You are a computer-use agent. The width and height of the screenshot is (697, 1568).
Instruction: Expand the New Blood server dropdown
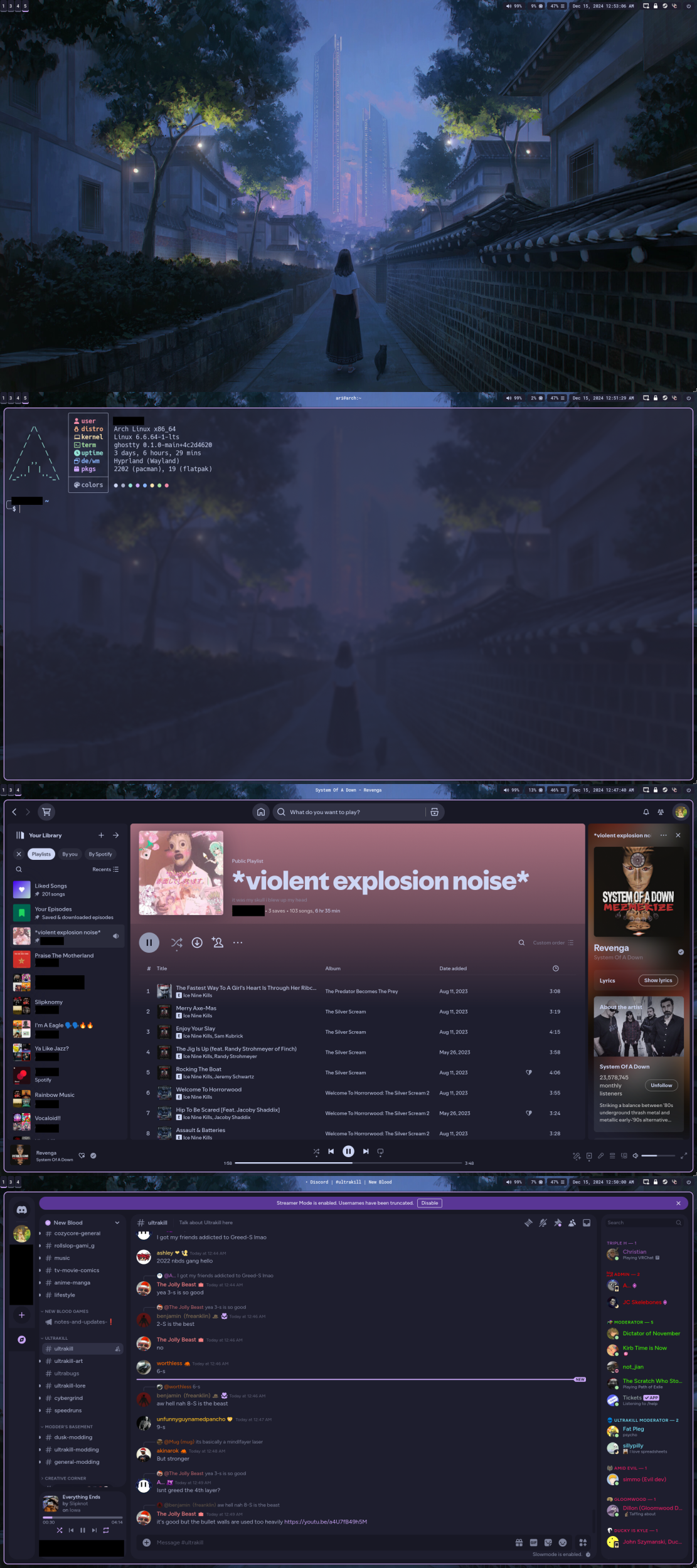(117, 1222)
